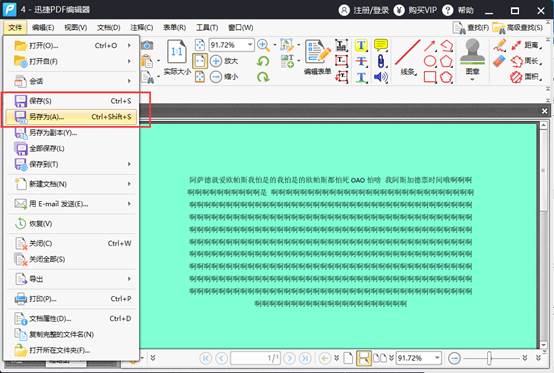Open the Tools (工具) menu
Image resolution: width=554 pixels, height=373 pixels.
(207, 28)
